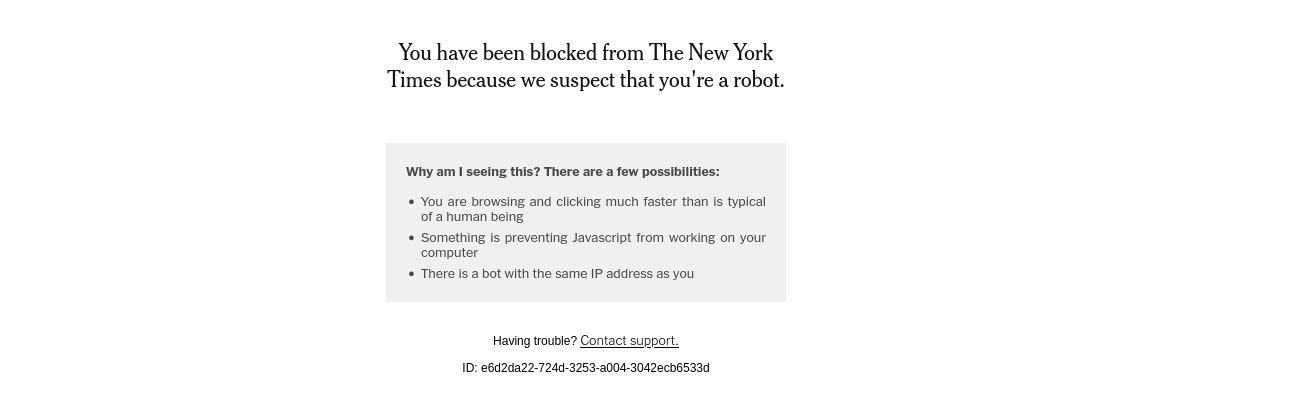Click the second bullet point dot
The height and width of the screenshot is (405, 1290).
tap(411, 238)
